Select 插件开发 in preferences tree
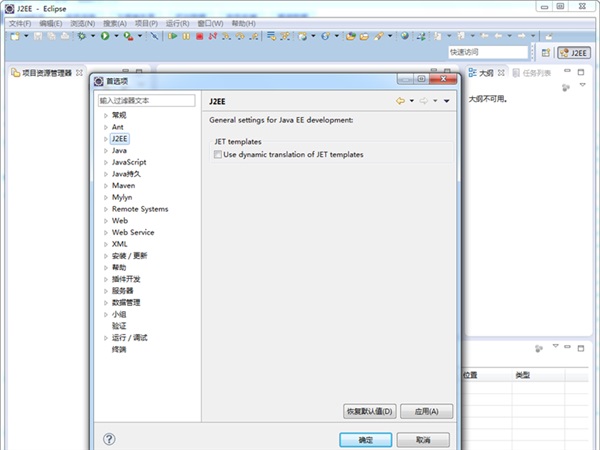 [x=126, y=279]
